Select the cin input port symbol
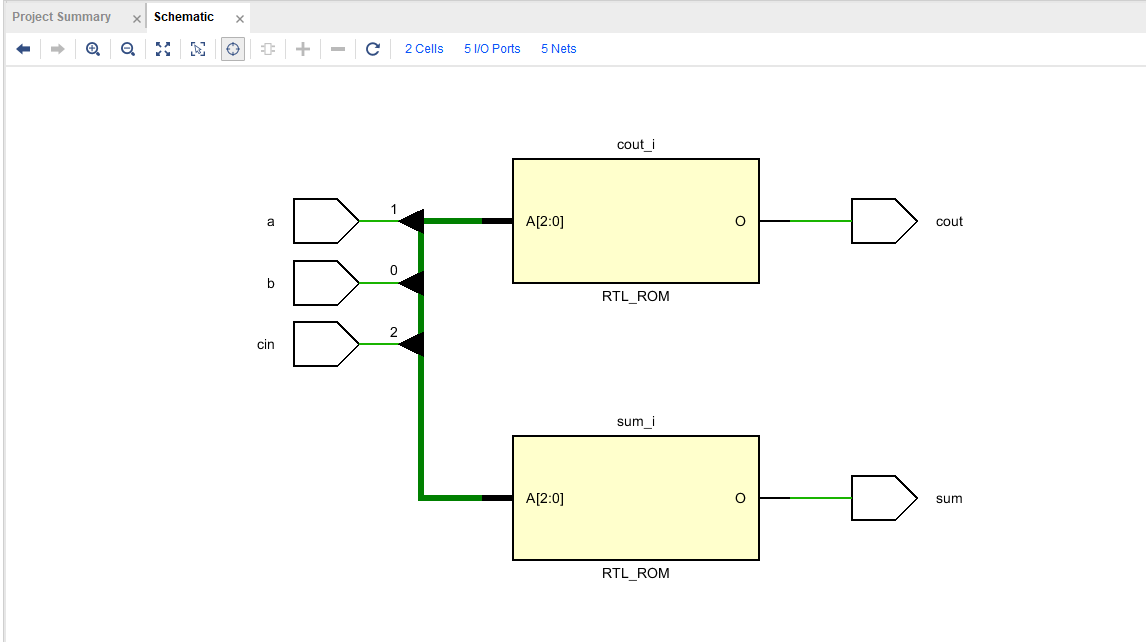This screenshot has width=1146, height=642. click(x=324, y=344)
